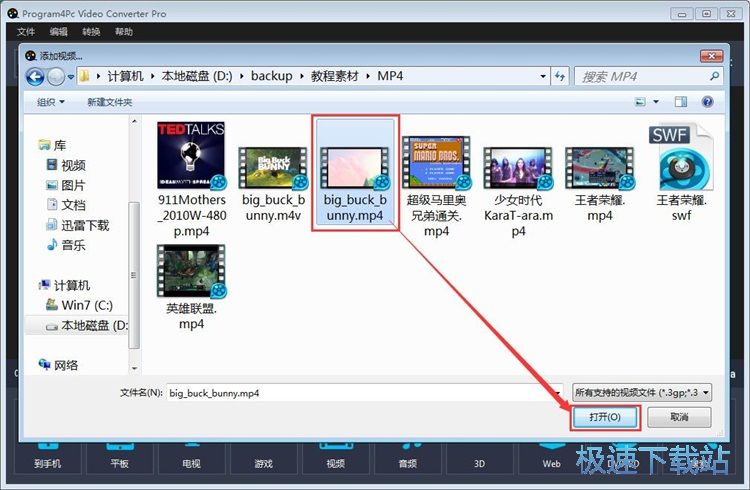Select Web category in Video Converter
750x490 pixels.
click(551, 458)
